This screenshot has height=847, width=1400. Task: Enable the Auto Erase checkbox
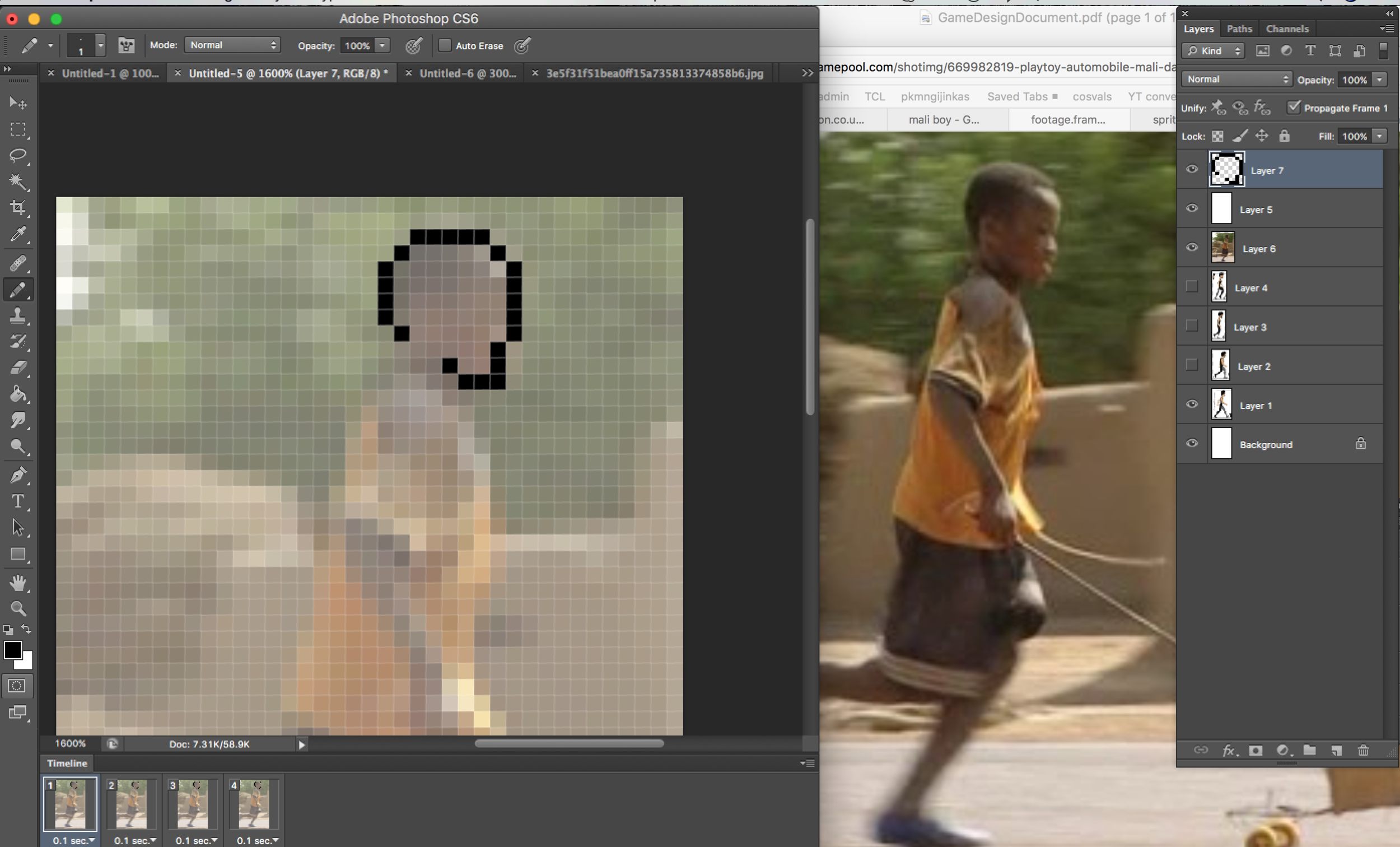coord(445,45)
